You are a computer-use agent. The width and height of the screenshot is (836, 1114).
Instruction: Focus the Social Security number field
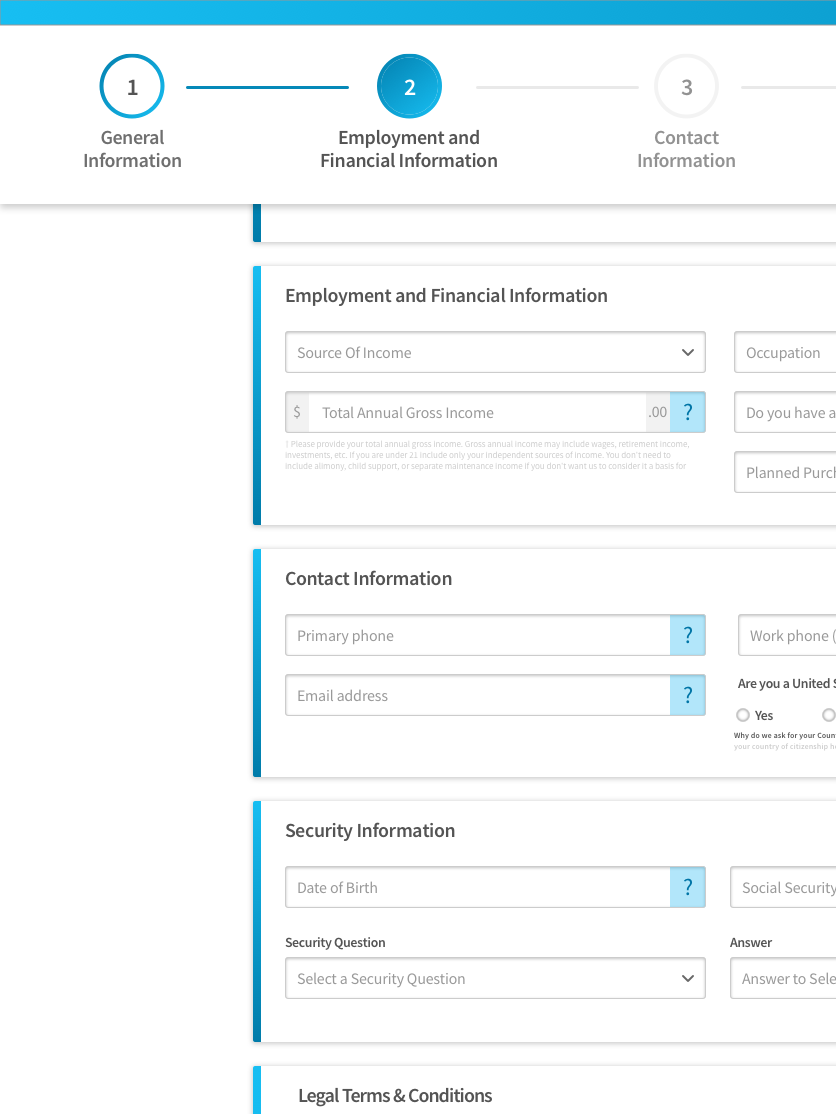(x=783, y=887)
